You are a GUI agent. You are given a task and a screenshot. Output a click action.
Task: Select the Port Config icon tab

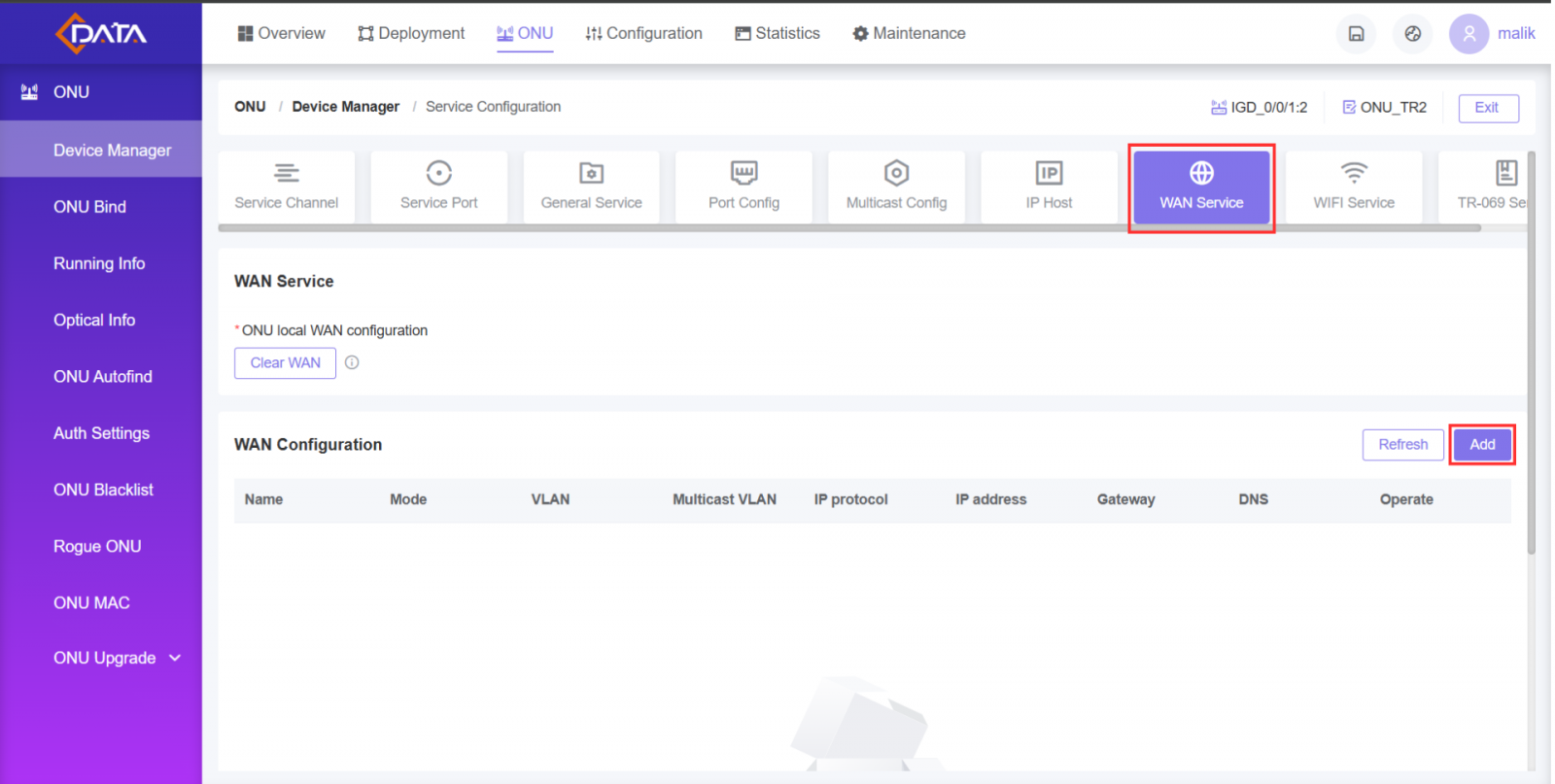743,187
